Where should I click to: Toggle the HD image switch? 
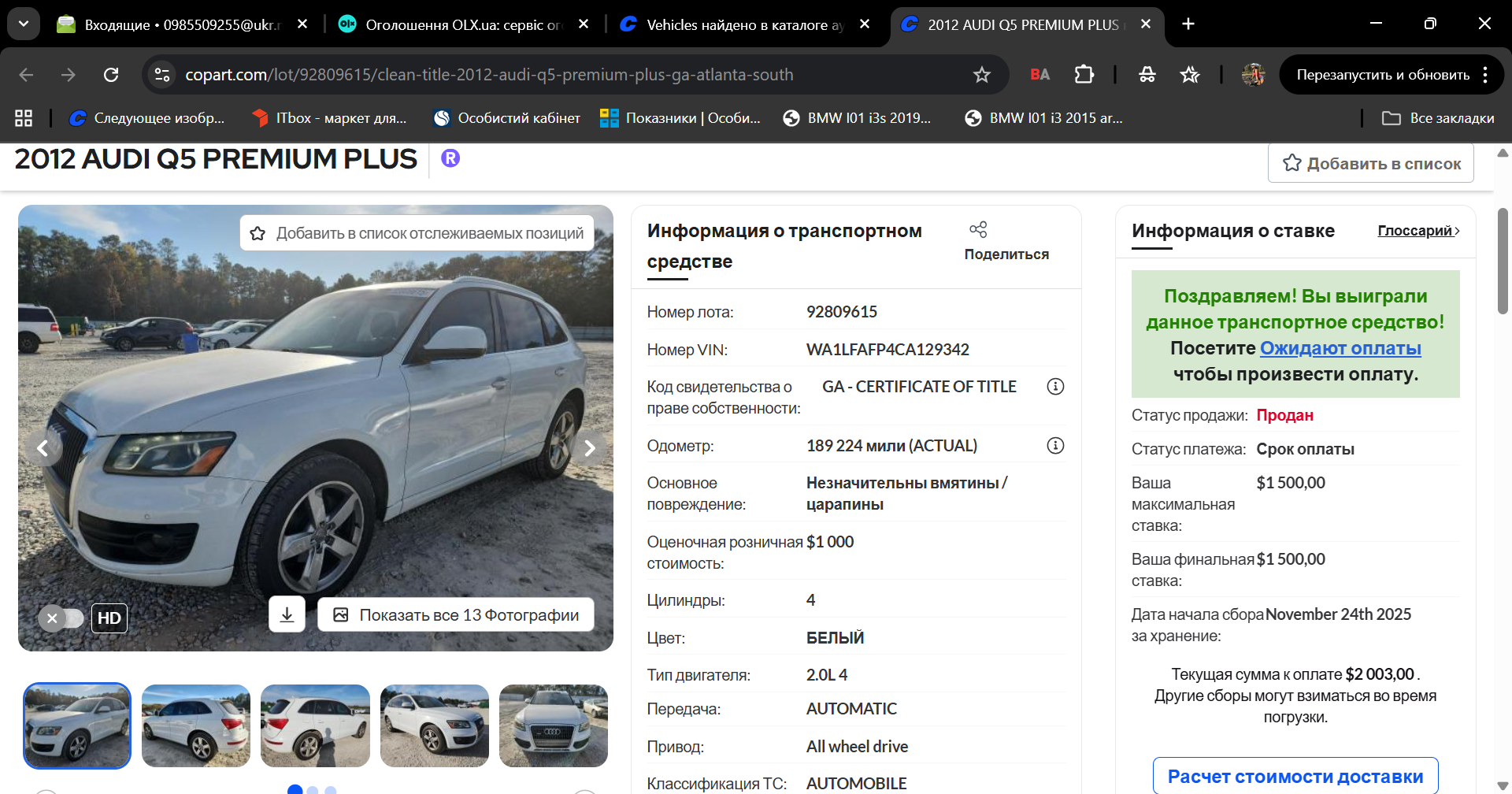click(61, 618)
